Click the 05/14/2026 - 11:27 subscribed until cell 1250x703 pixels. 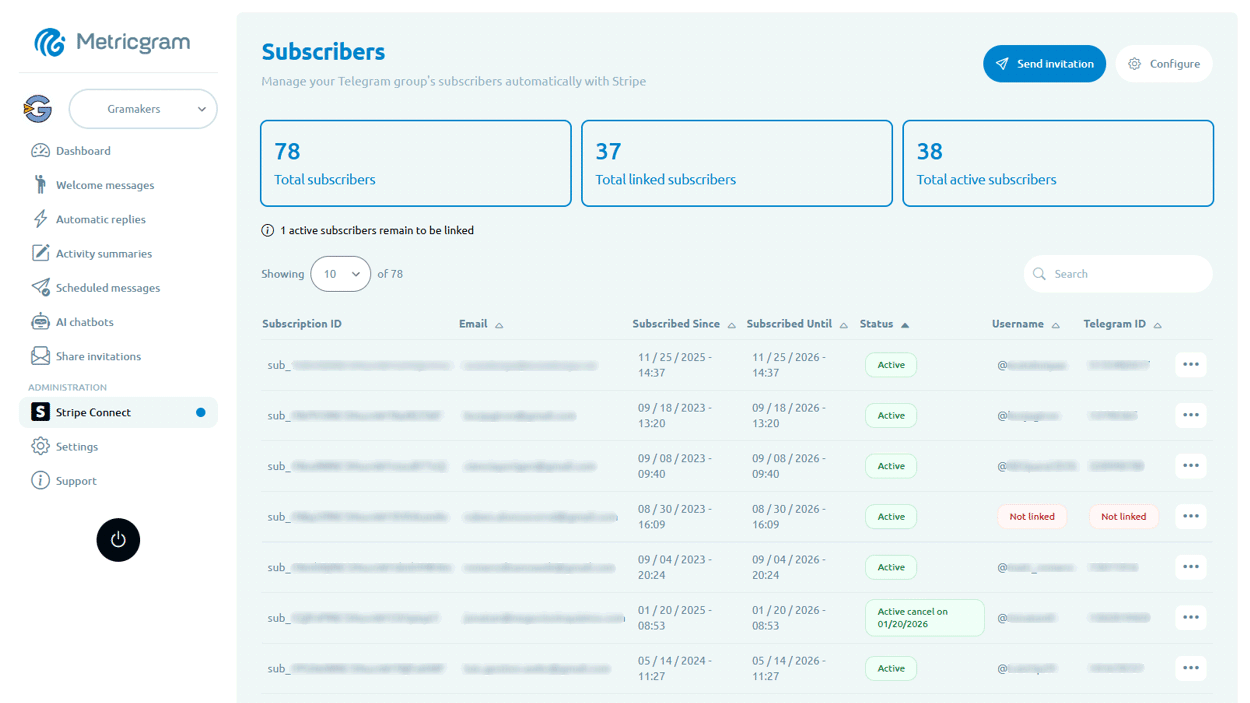point(789,668)
